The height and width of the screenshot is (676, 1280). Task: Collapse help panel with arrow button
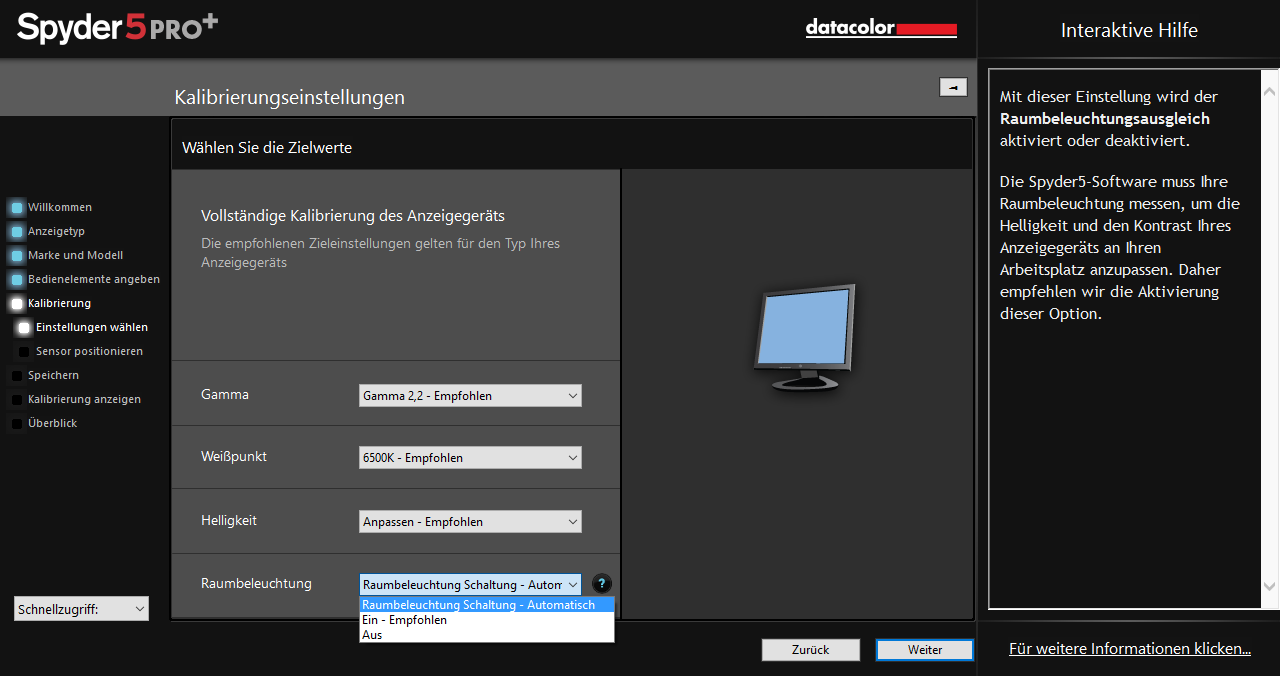pyautogui.click(x=953, y=87)
